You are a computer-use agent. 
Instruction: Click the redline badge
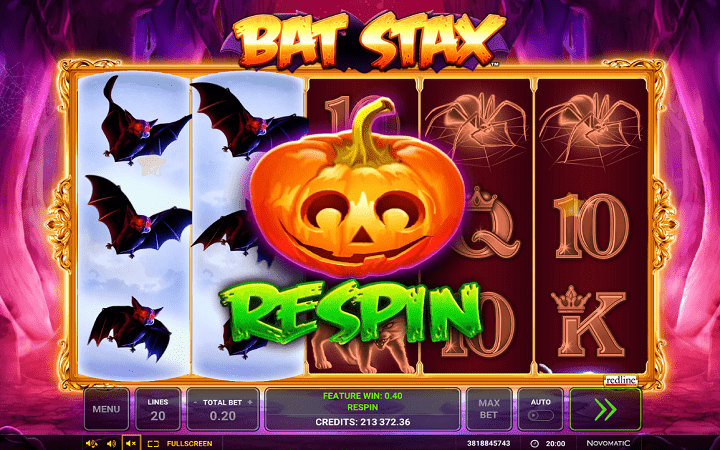click(620, 381)
